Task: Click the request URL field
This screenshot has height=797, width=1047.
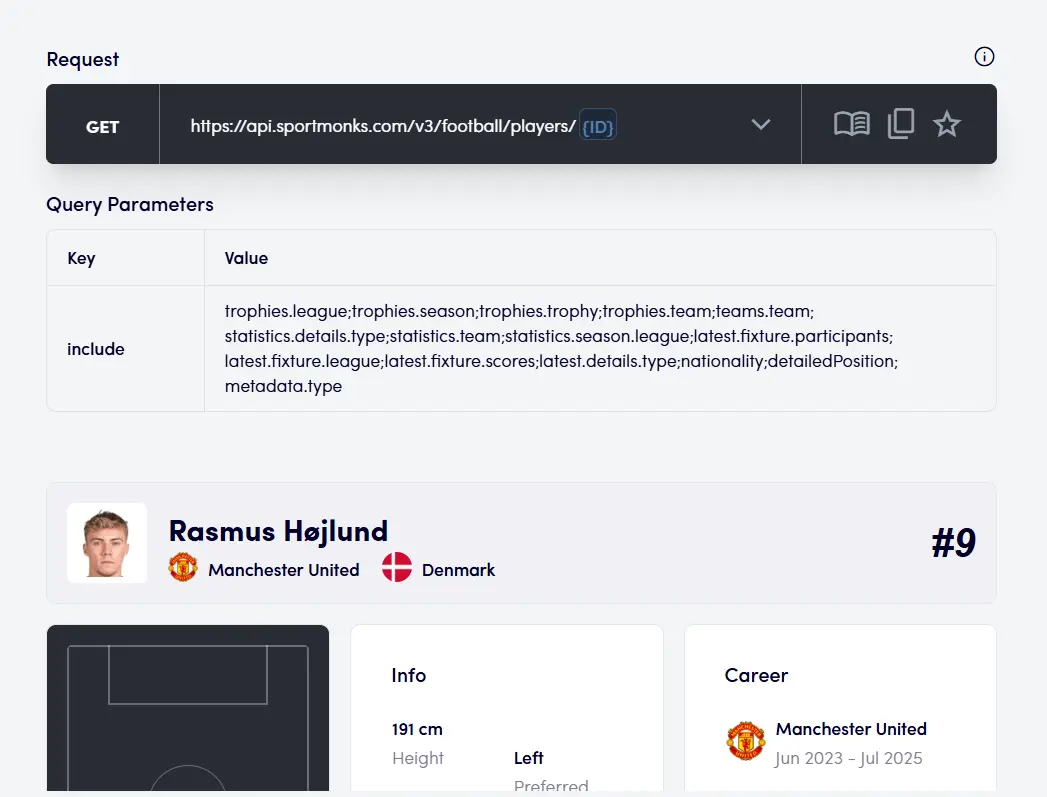Action: pos(480,124)
